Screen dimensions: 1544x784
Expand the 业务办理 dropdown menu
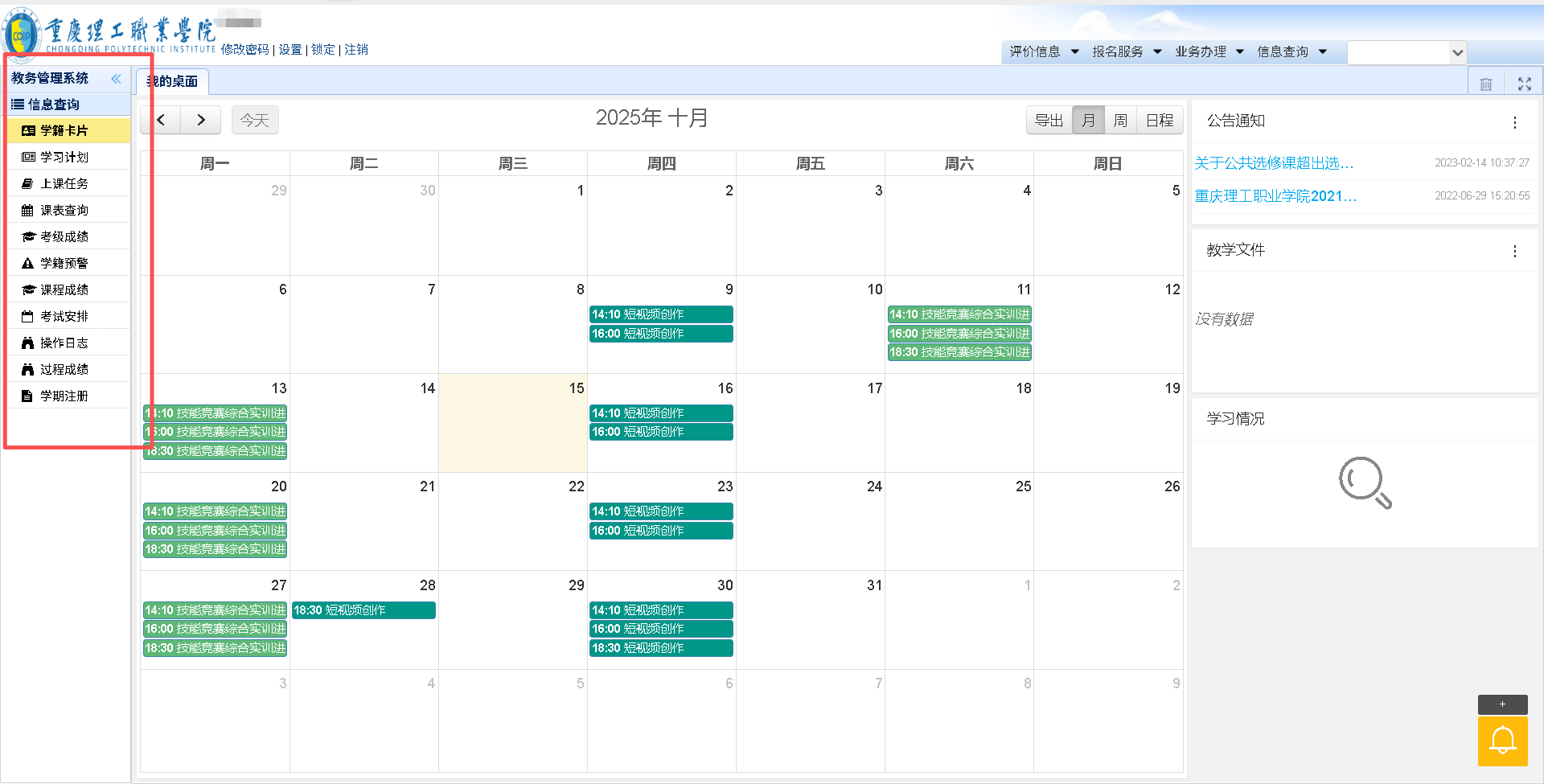1209,51
